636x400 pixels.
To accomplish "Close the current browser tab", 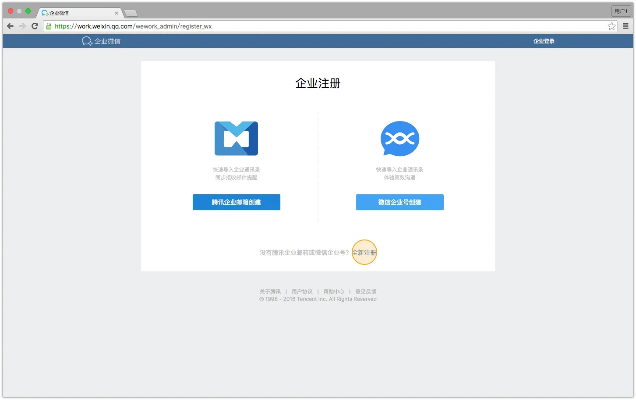I will (x=116, y=13).
